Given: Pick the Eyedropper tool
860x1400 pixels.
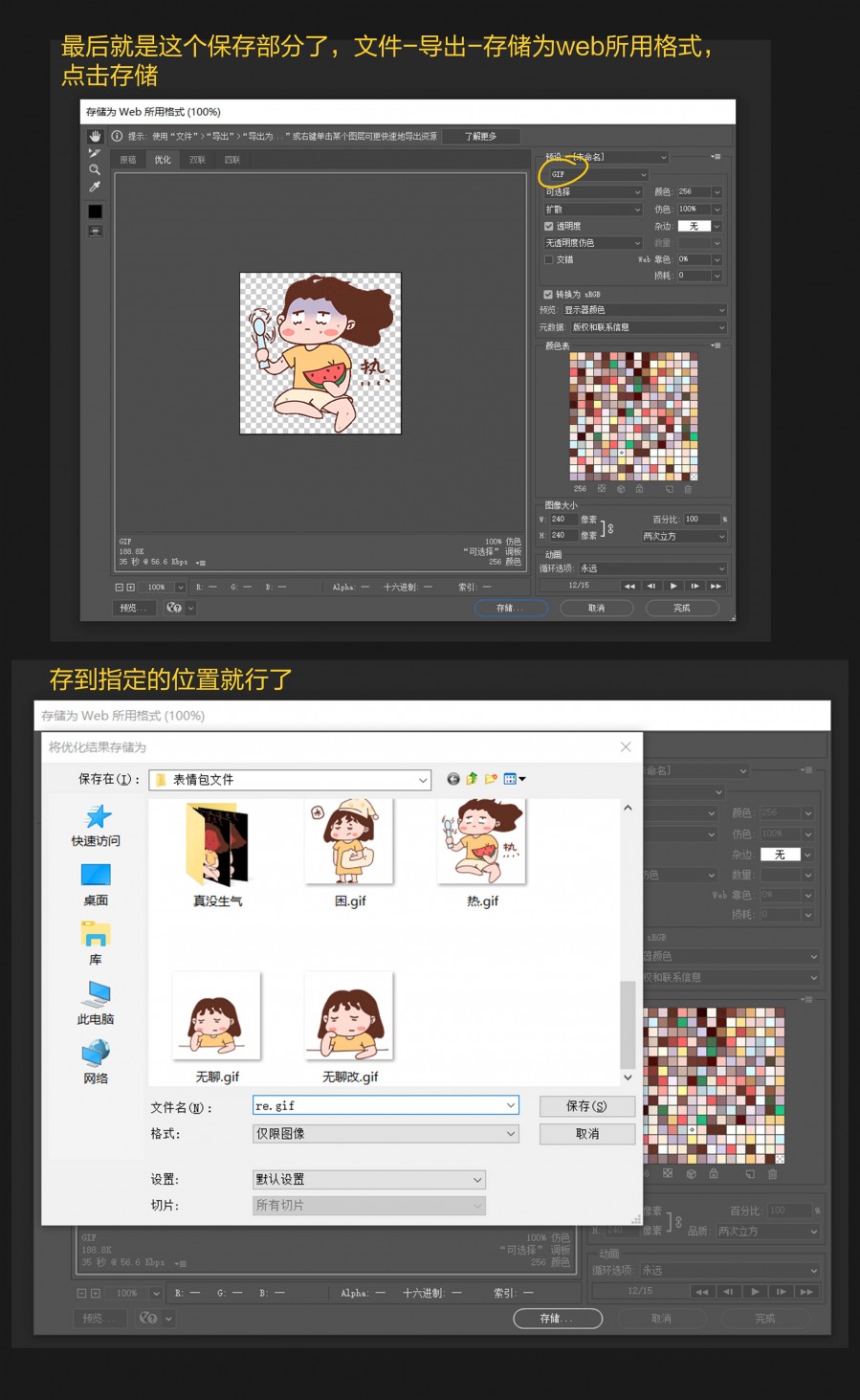Looking at the screenshot, I should point(95,187).
